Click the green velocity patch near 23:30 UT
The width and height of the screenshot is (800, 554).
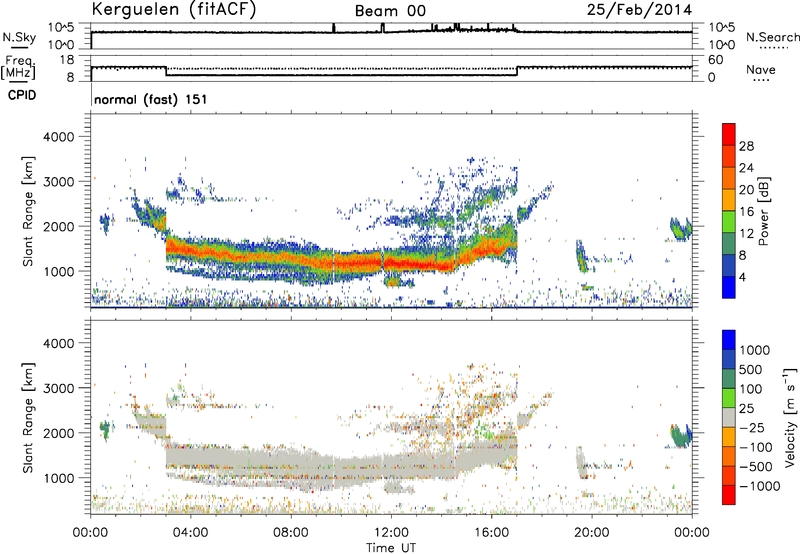coord(681,436)
